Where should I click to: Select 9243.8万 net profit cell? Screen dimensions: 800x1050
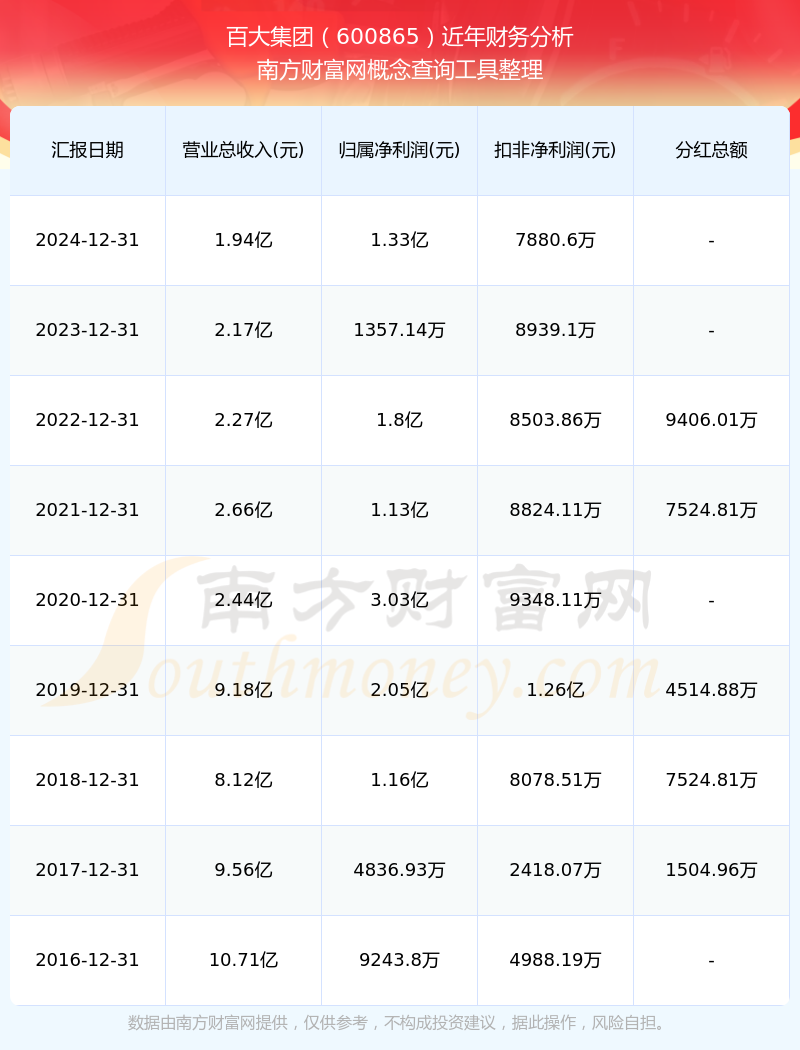pyautogui.click(x=400, y=960)
